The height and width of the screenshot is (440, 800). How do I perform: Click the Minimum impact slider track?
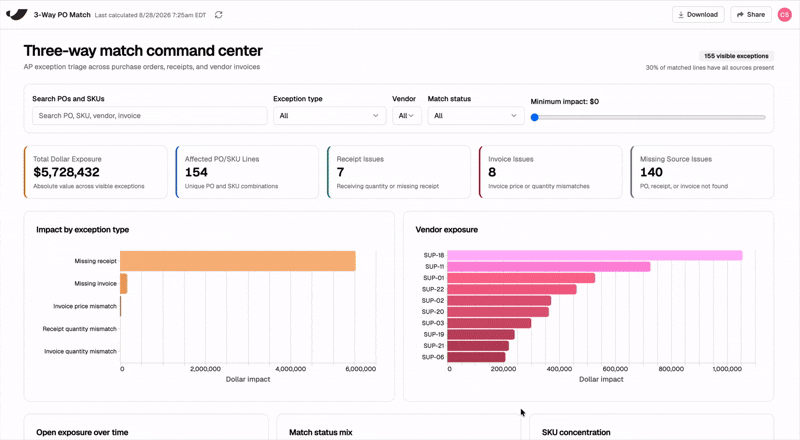pos(648,117)
